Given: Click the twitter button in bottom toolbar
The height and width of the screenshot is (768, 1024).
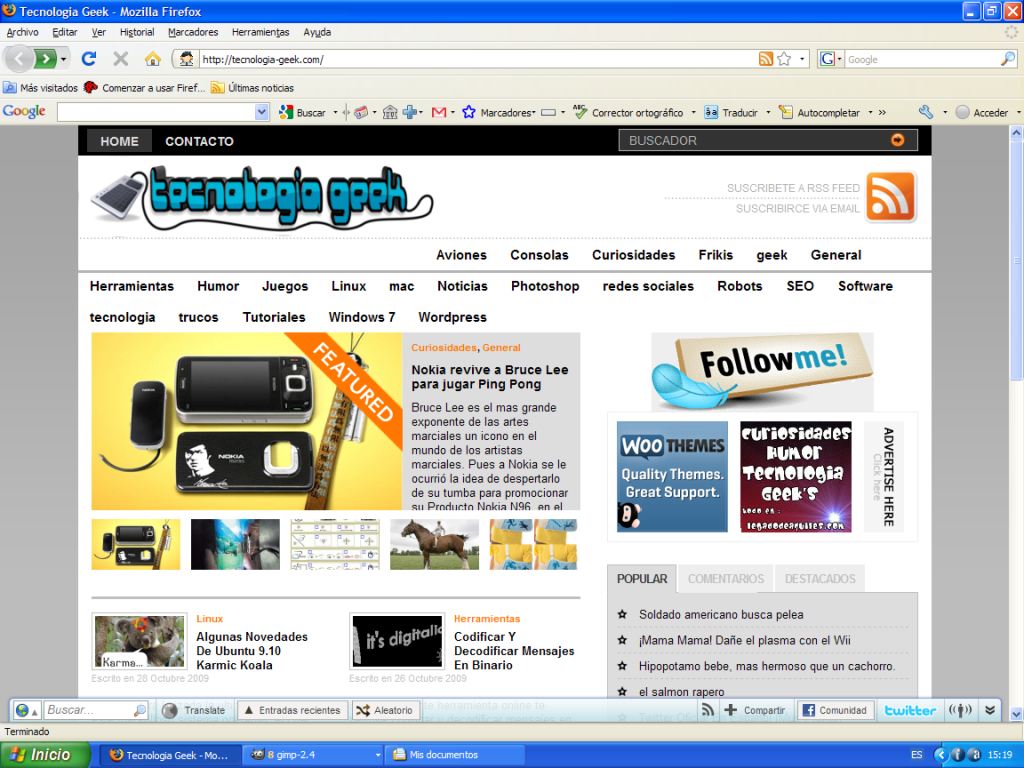Looking at the screenshot, I should [x=910, y=710].
